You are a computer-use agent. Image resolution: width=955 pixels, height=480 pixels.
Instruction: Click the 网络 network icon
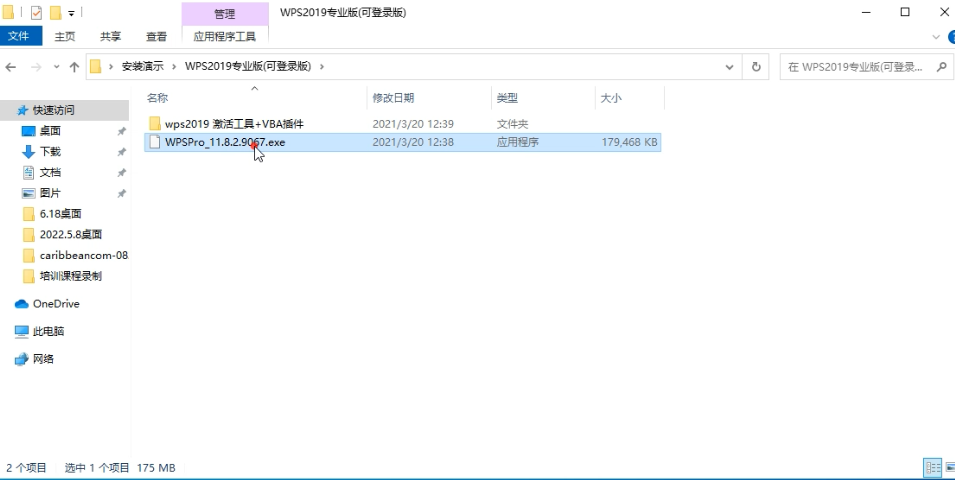point(21,359)
